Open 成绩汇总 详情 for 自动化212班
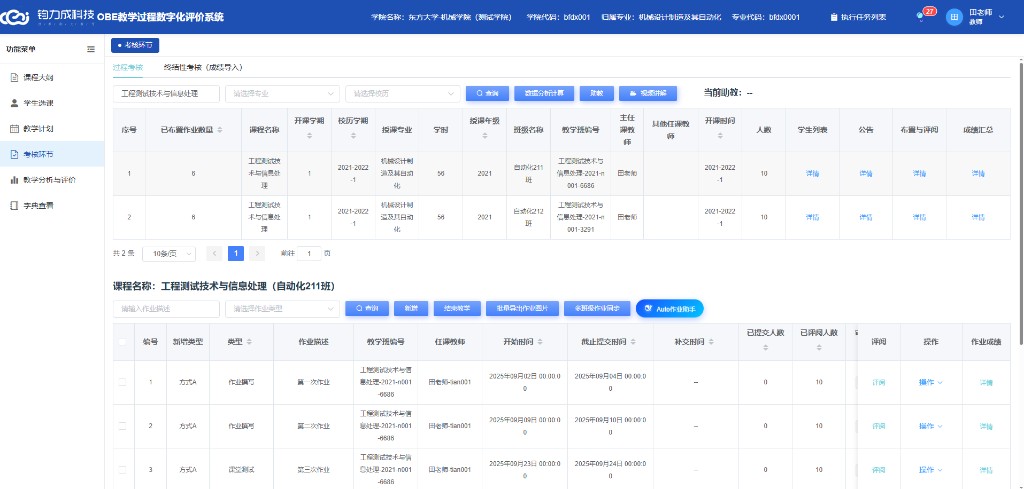 (x=978, y=217)
